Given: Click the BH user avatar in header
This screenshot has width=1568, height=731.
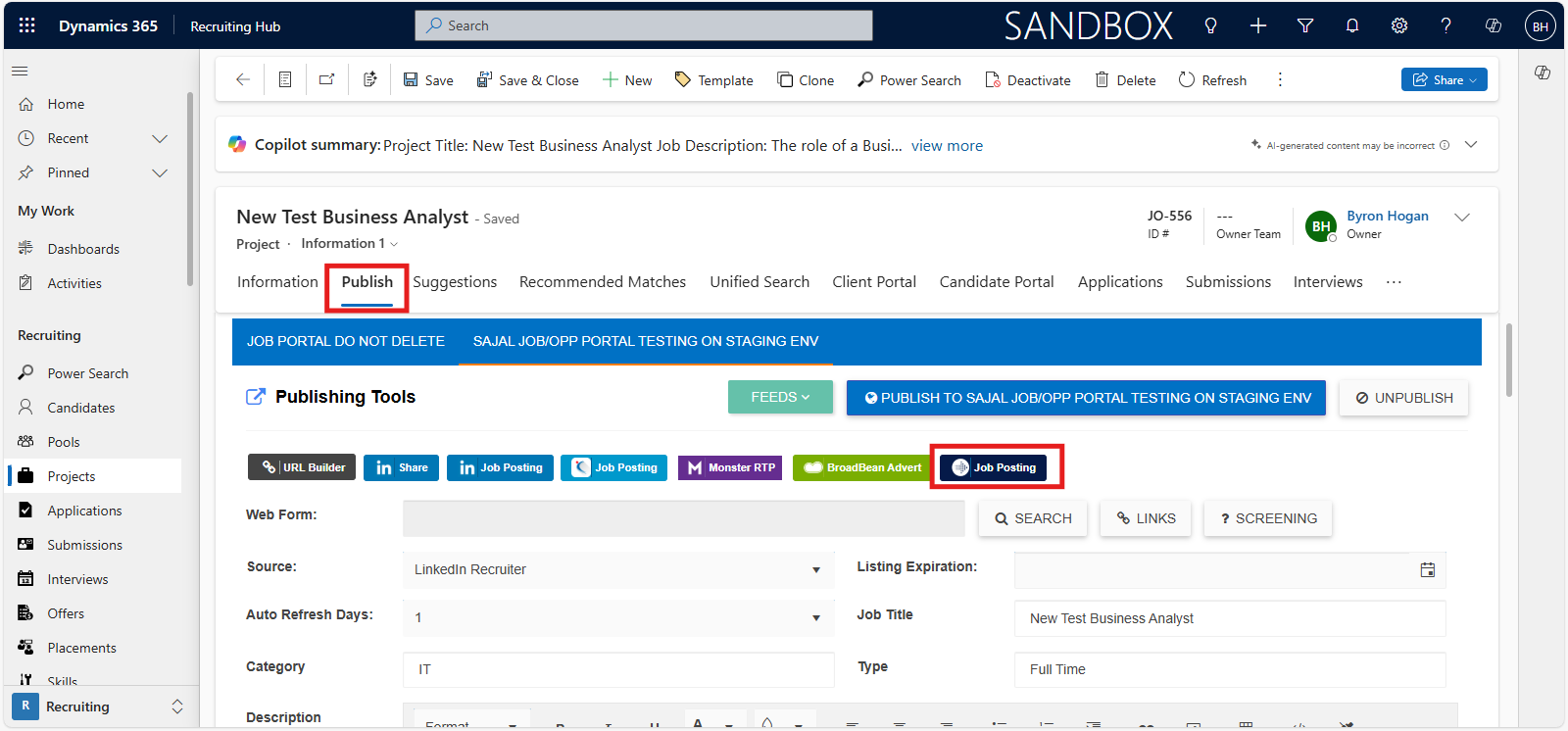Looking at the screenshot, I should pyautogui.click(x=1541, y=26).
